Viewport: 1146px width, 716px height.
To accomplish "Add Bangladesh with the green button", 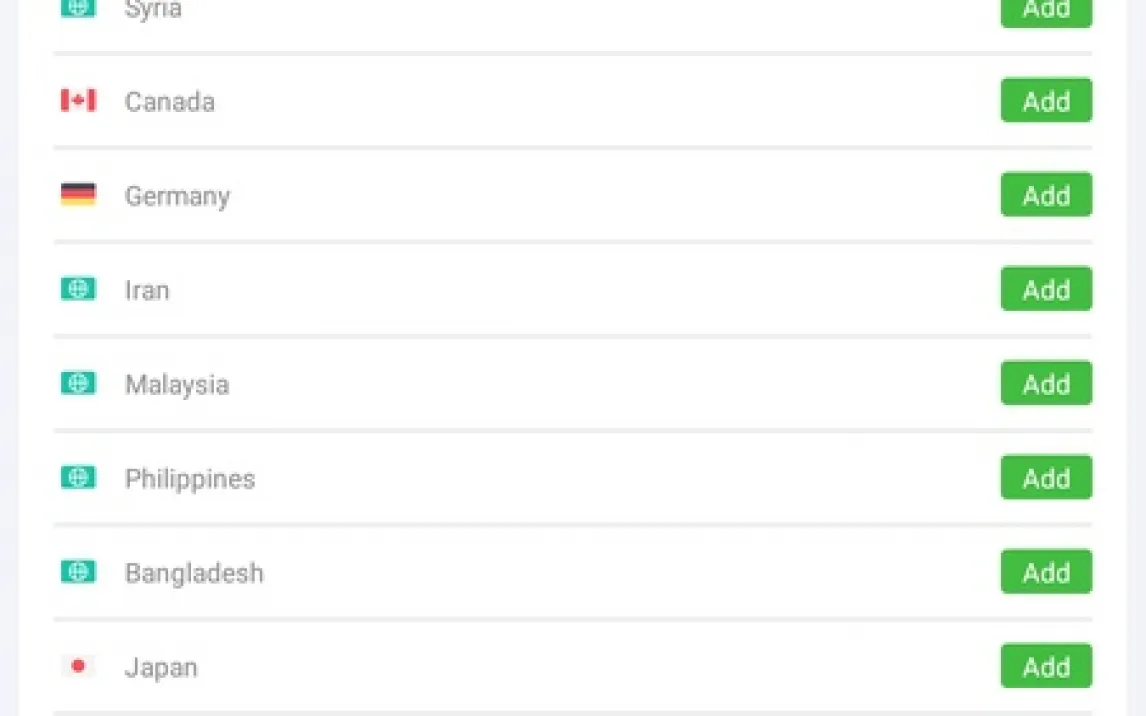I will pos(1046,572).
